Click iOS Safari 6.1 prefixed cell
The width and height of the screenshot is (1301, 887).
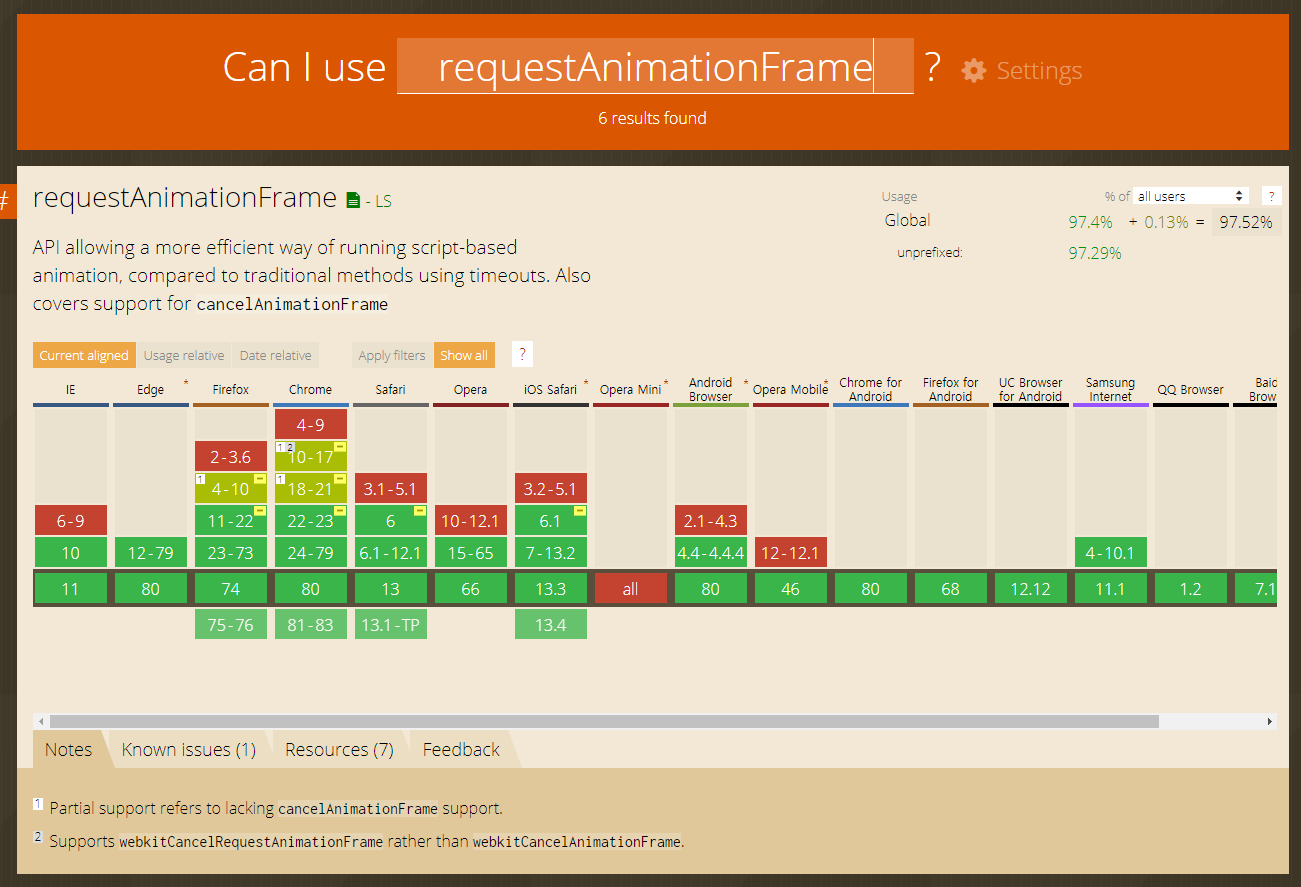pos(550,520)
